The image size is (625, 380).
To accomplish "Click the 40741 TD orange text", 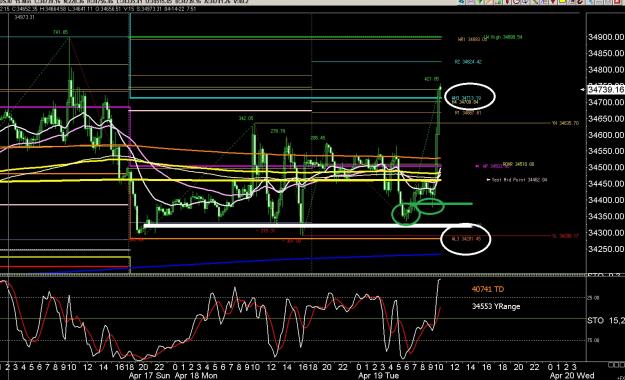I will [487, 289].
